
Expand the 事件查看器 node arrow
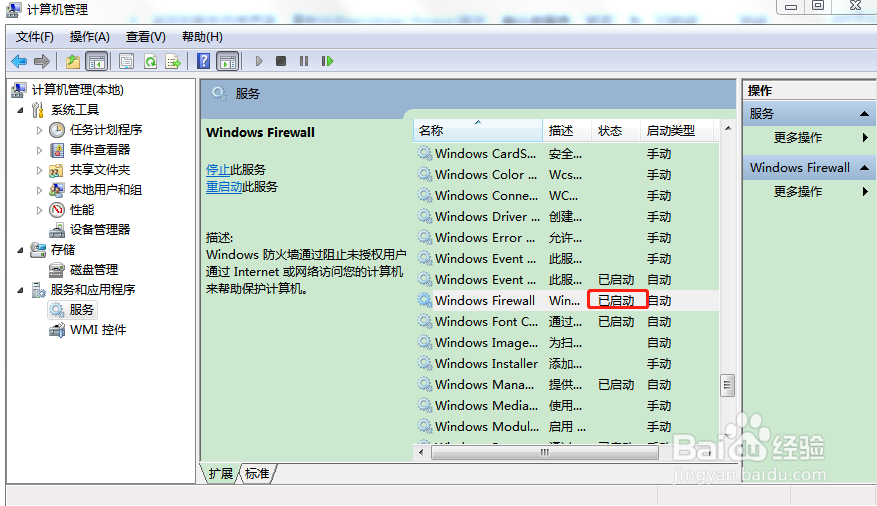pyautogui.click(x=39, y=150)
